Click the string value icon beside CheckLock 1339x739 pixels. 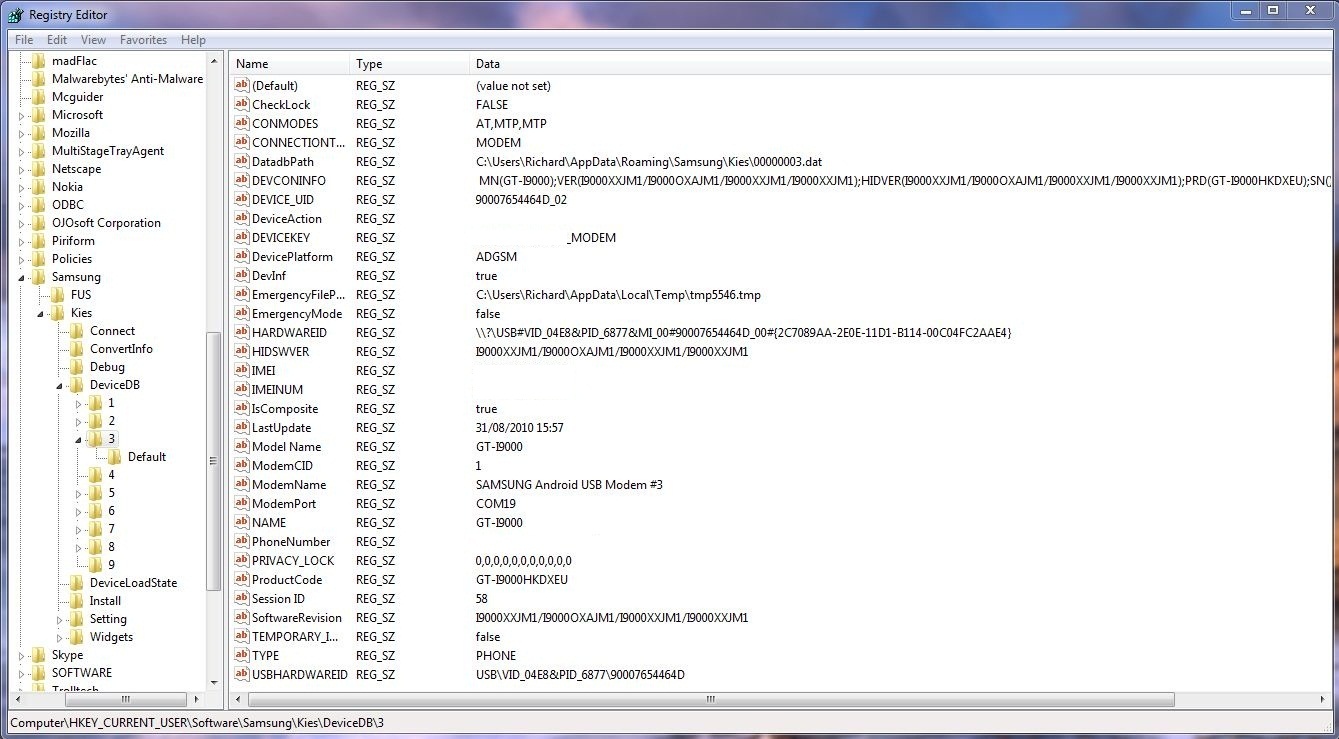tap(241, 105)
